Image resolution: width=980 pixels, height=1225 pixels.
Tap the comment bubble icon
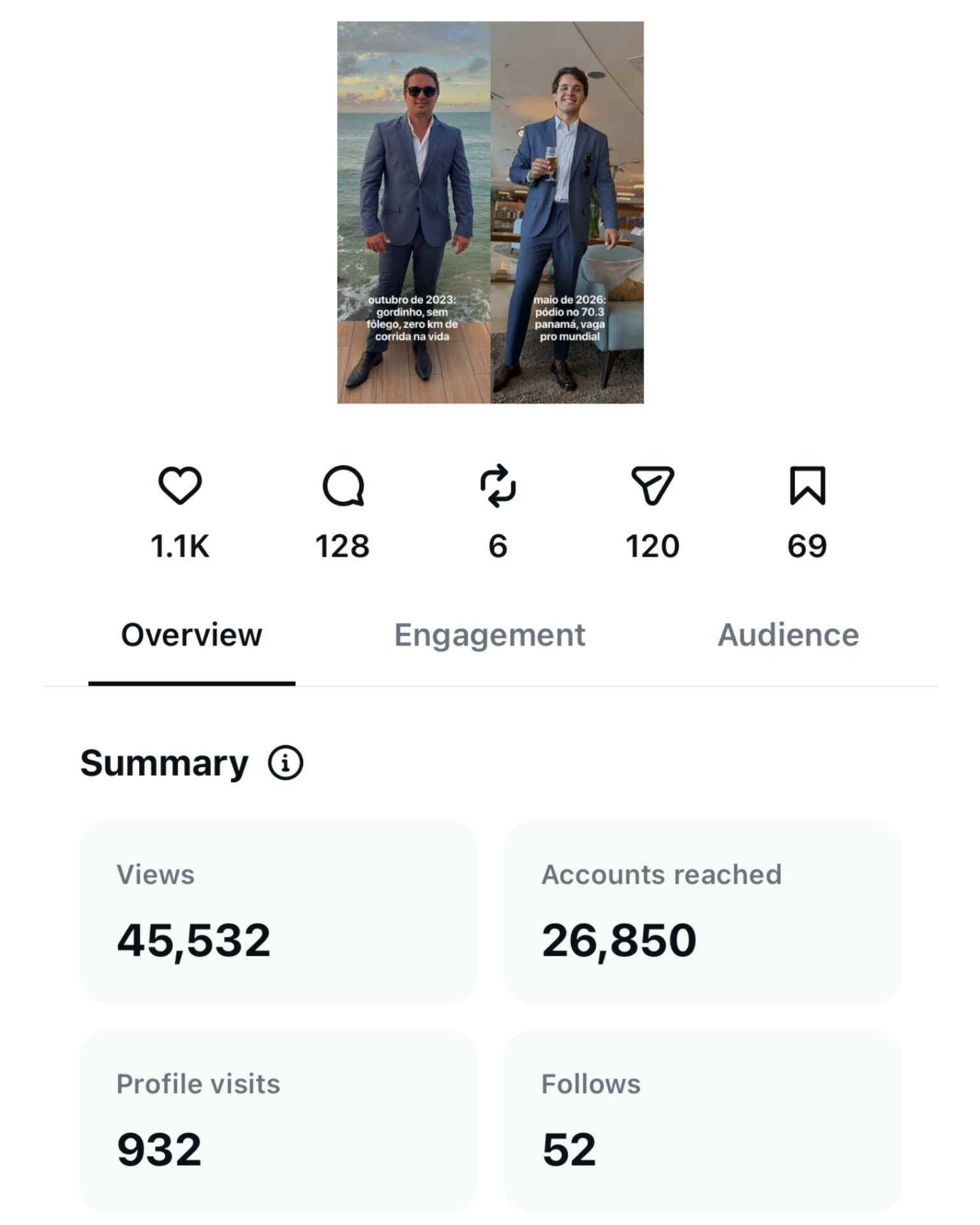point(343,486)
